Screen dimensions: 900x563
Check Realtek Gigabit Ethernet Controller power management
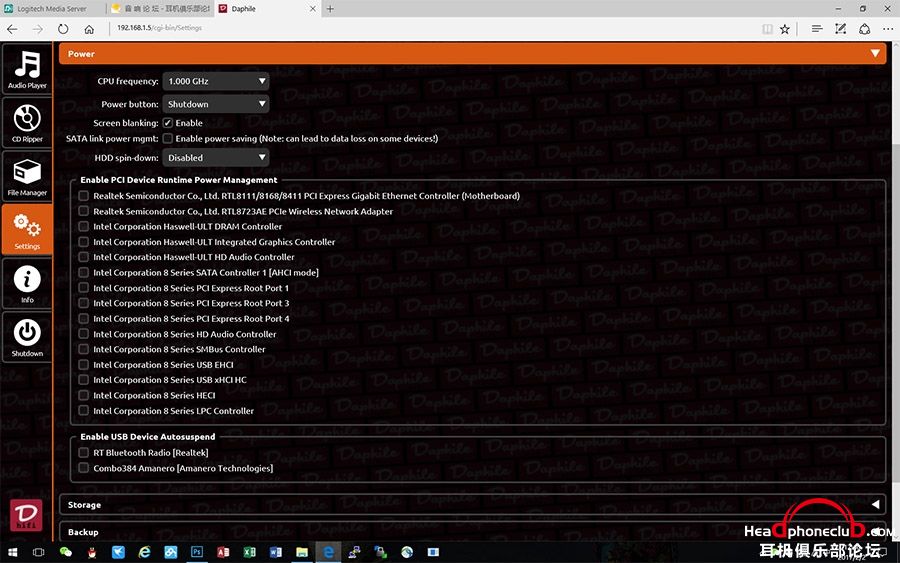point(84,196)
